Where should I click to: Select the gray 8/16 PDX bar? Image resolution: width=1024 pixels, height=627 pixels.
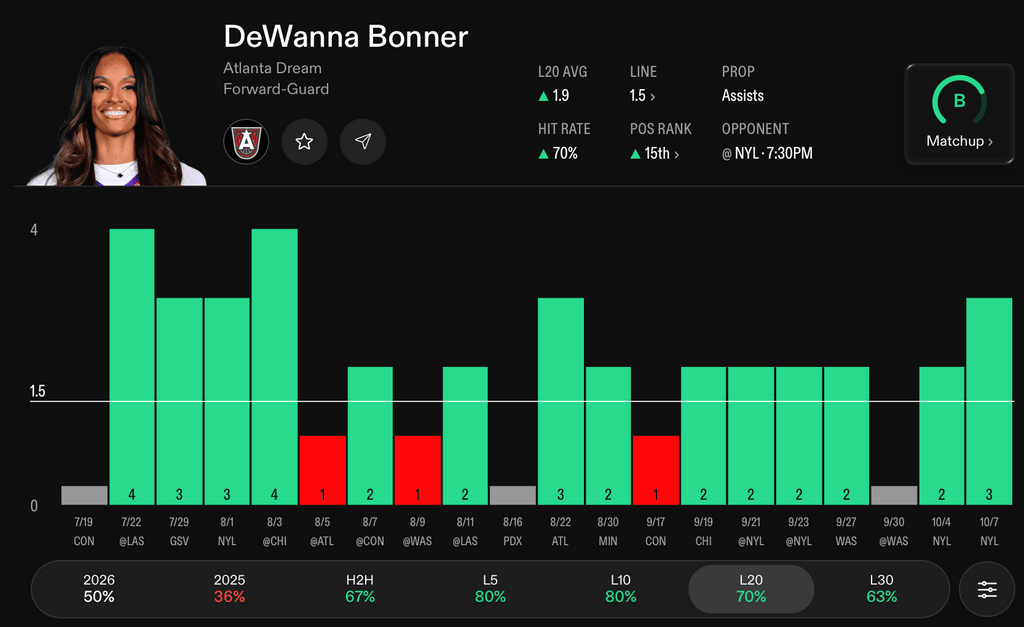(513, 495)
